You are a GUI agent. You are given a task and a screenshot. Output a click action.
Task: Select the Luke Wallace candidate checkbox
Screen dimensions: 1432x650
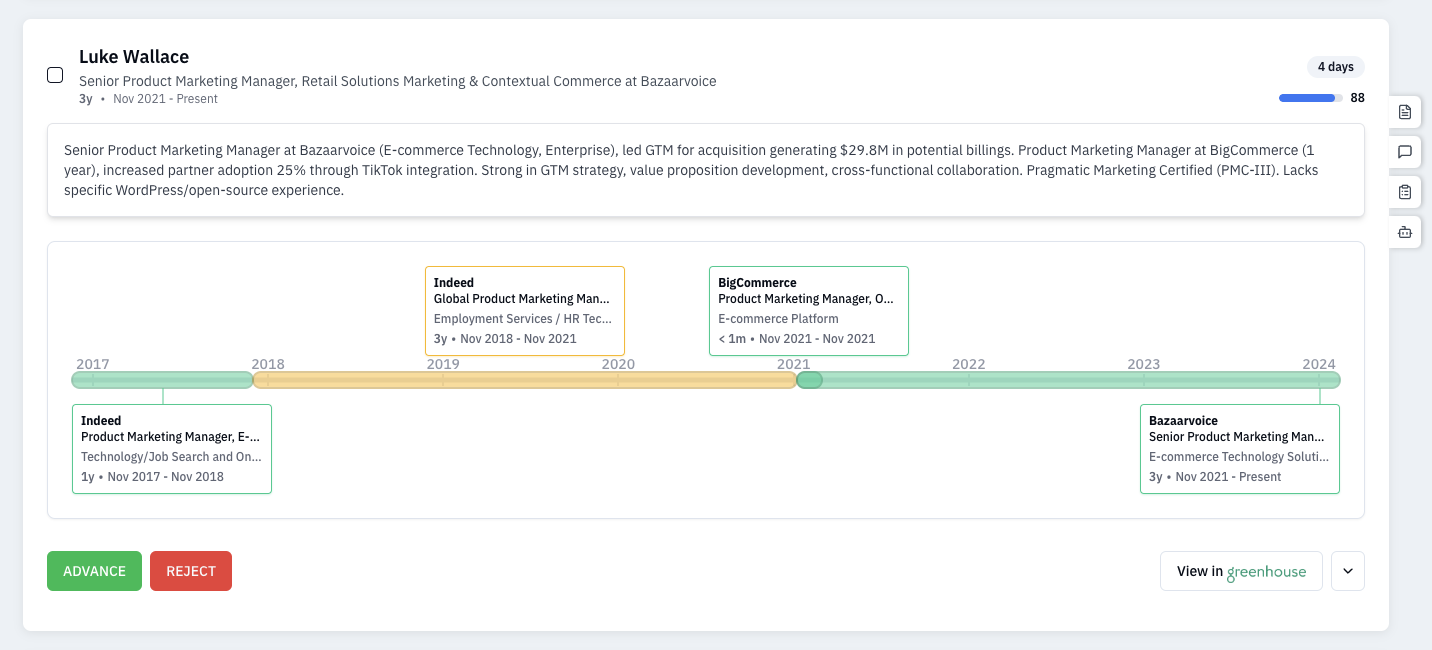(x=55, y=75)
